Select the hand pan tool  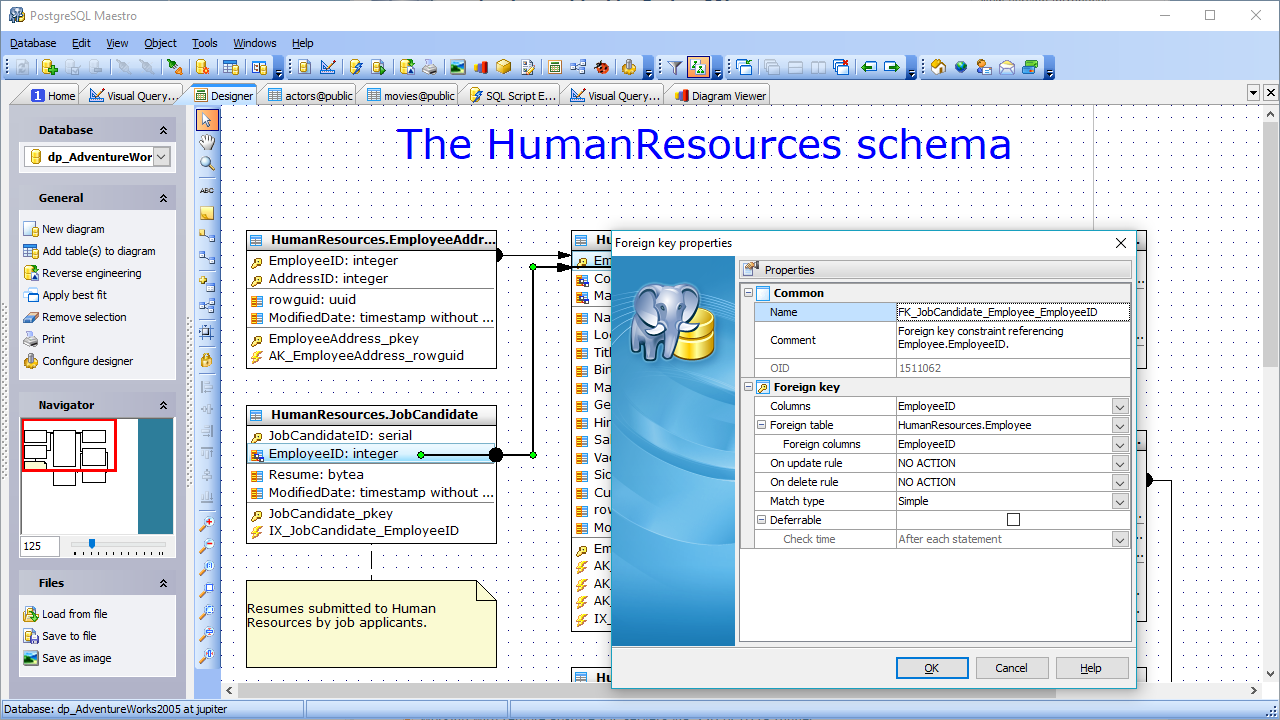click(207, 142)
